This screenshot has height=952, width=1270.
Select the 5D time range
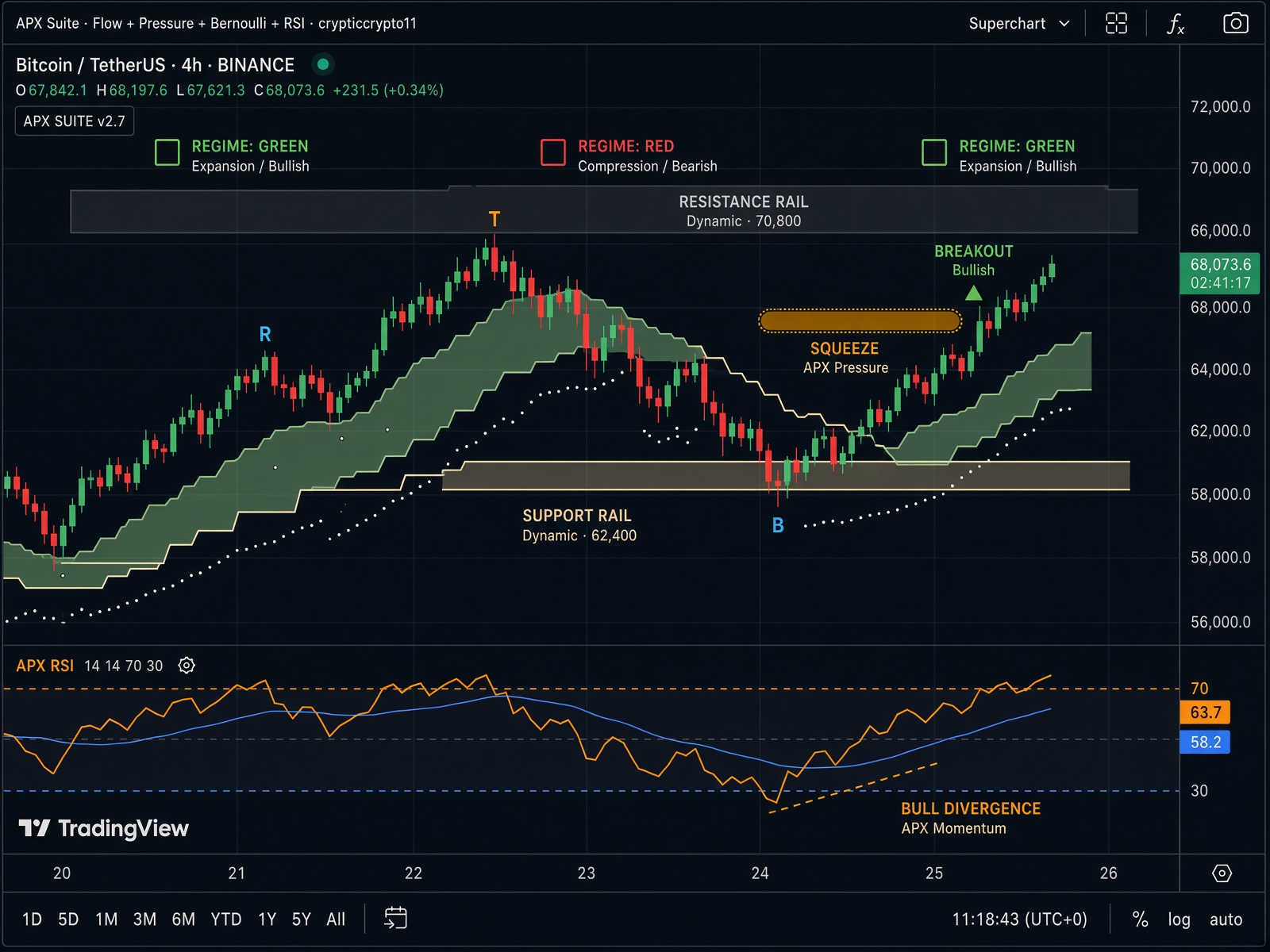pos(68,919)
